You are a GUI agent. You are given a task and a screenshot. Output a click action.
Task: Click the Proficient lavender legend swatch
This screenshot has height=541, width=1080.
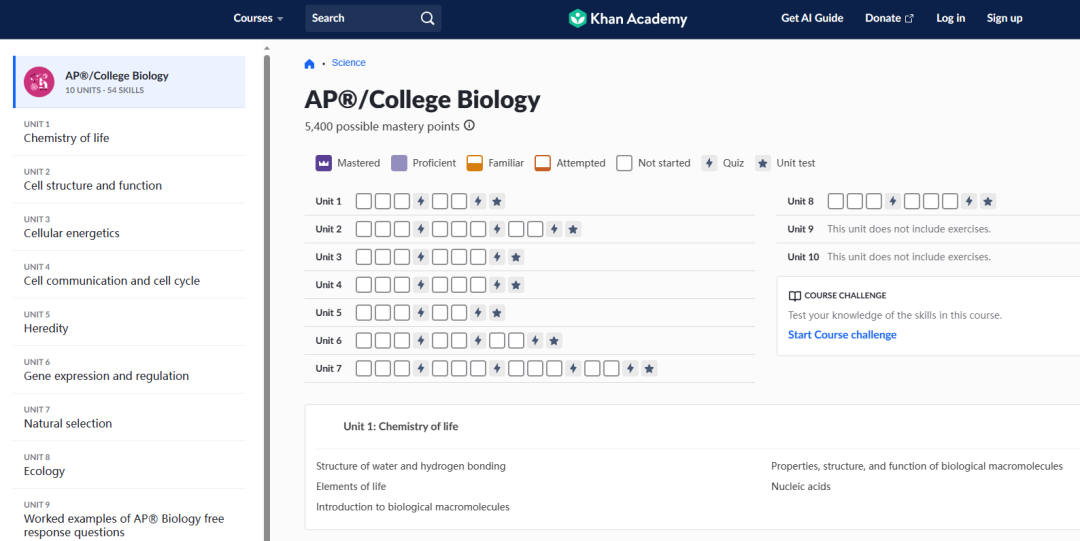[399, 163]
